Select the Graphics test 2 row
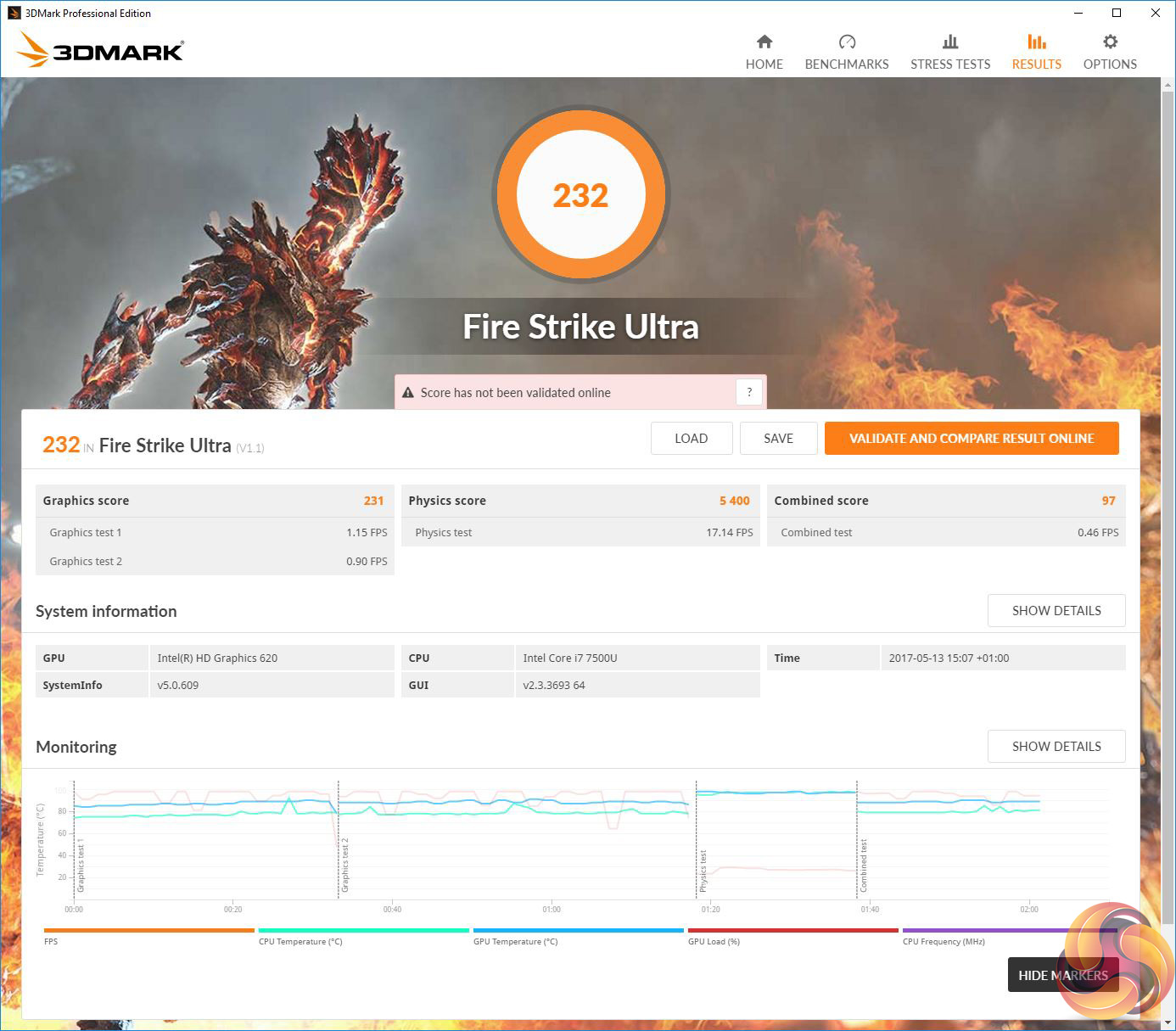The height and width of the screenshot is (1031, 1176). (215, 561)
